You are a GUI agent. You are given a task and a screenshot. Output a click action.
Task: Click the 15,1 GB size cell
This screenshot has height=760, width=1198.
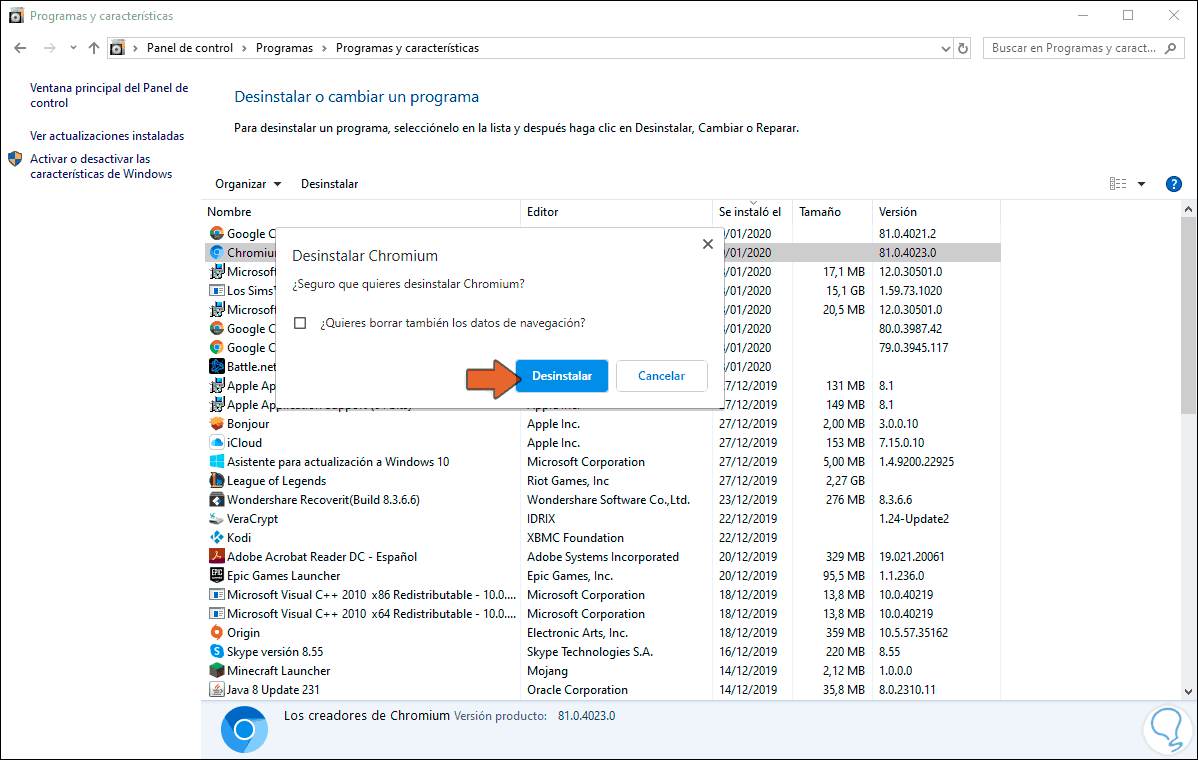click(x=845, y=291)
